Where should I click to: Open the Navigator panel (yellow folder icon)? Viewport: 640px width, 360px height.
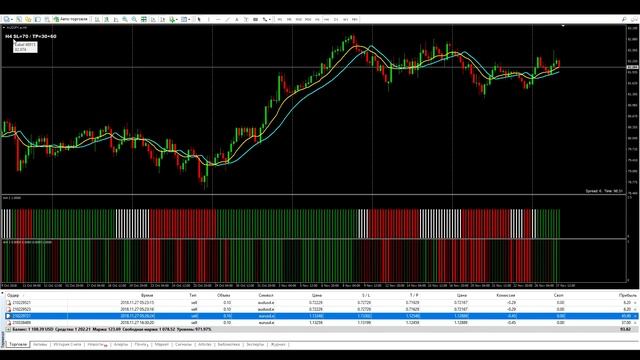tap(28, 19)
